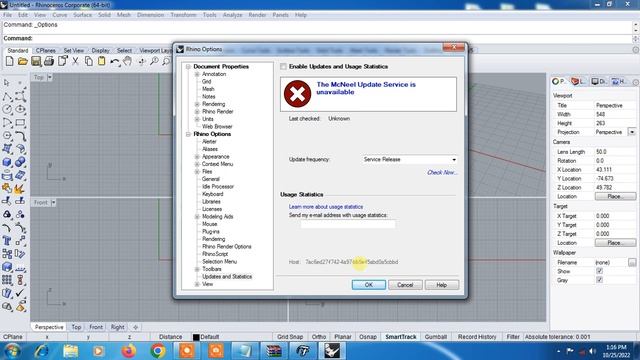The width and height of the screenshot is (640, 360).
Task: Toggle Planar in status bar
Action: coord(343,337)
